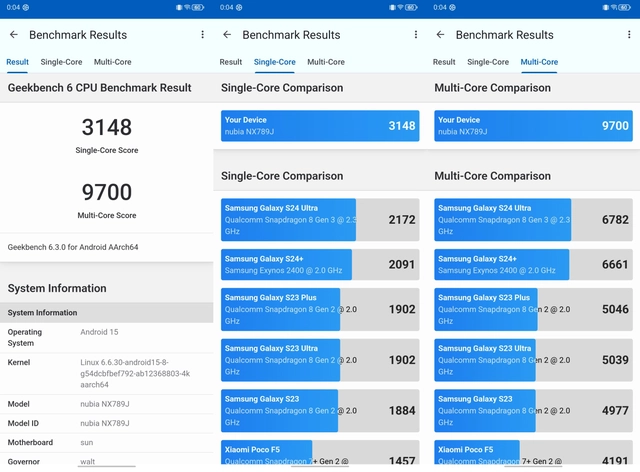
Task: Select the Multi-Core tab on the middle screen
Action: tap(326, 62)
